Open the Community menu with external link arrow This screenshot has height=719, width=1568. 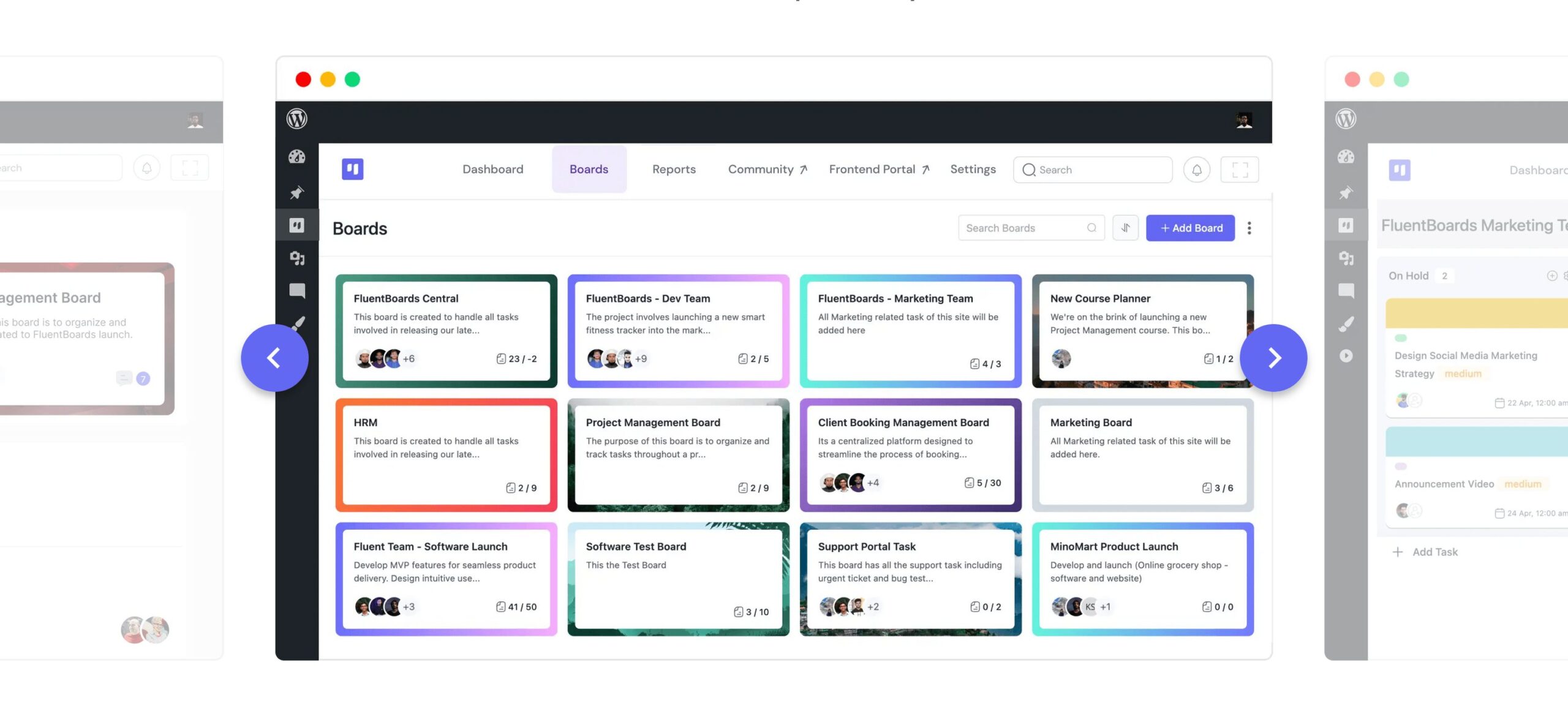click(x=767, y=169)
